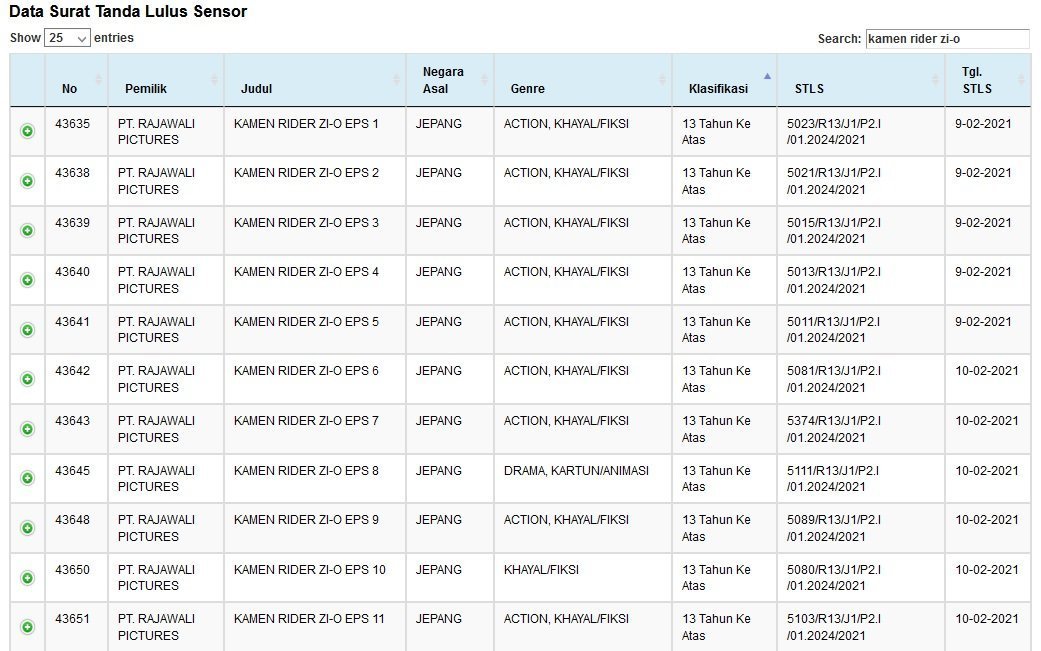
Task: Expand the green plus for entry 43638
Action: click(x=27, y=181)
